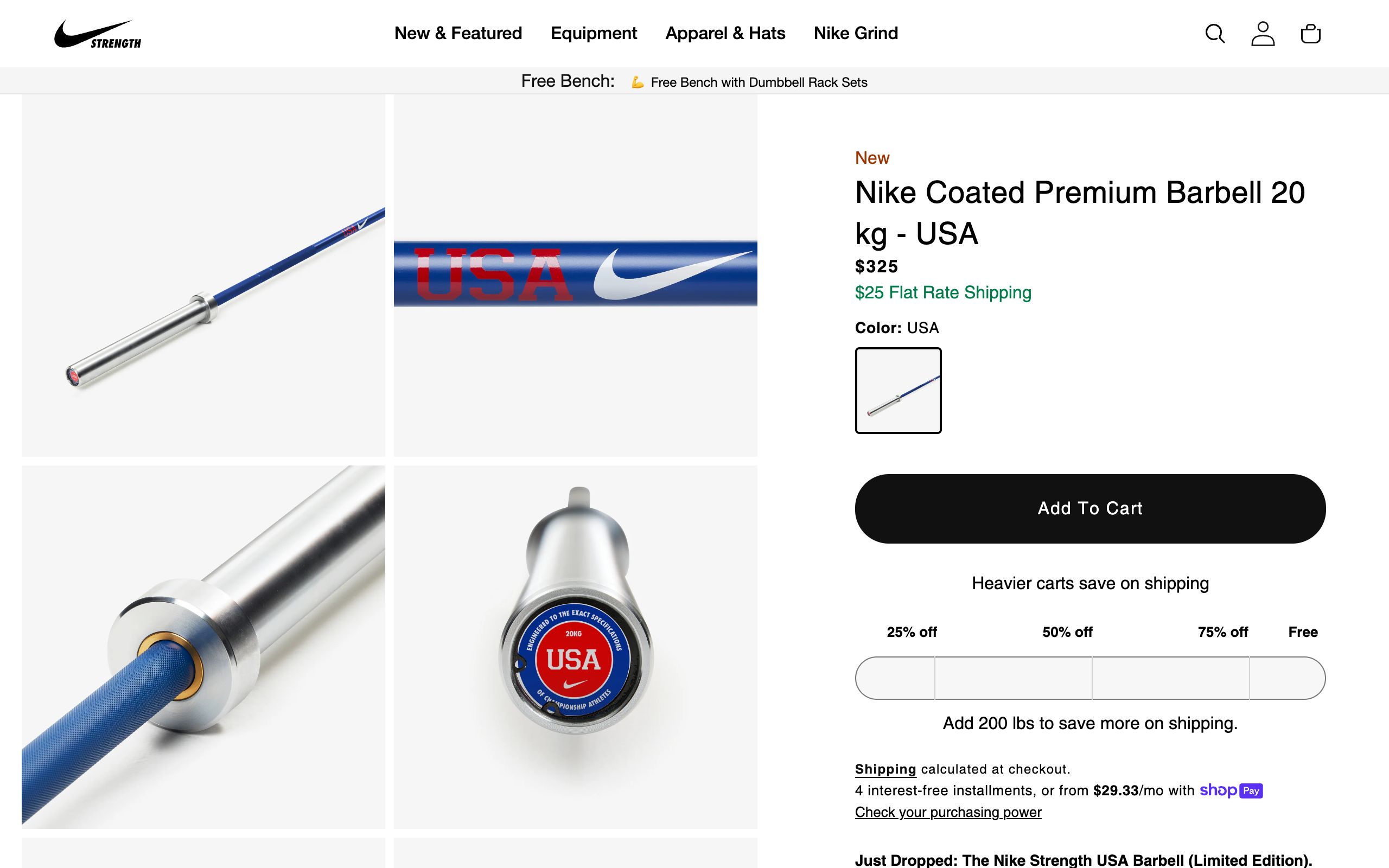Open the Equipment menu
1389x868 pixels.
(594, 33)
